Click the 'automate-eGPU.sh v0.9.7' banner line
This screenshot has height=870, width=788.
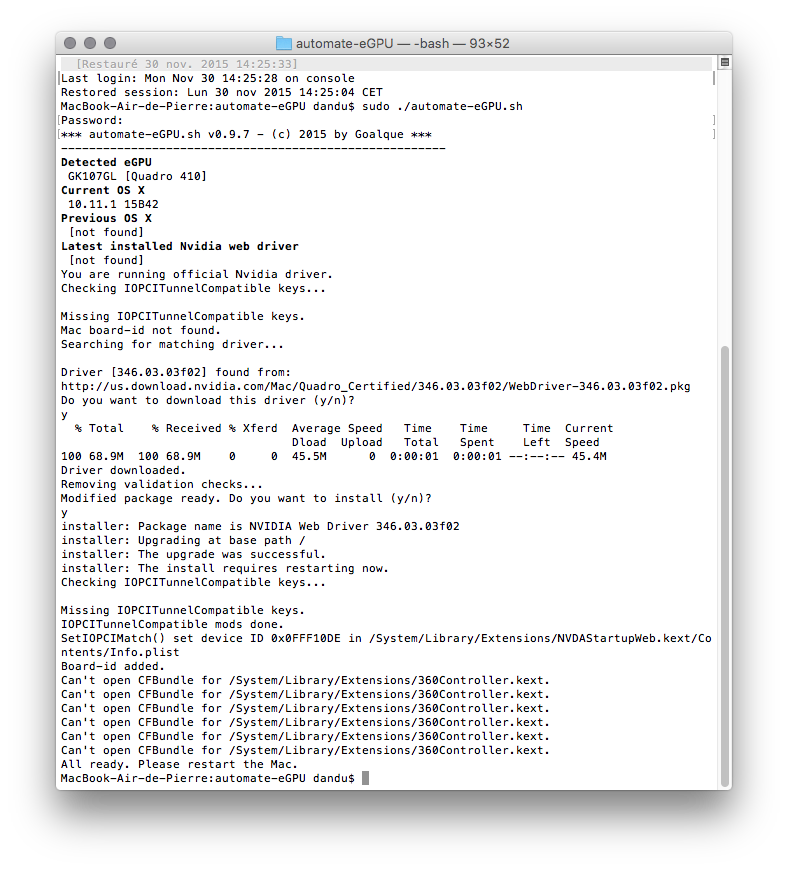(x=246, y=134)
